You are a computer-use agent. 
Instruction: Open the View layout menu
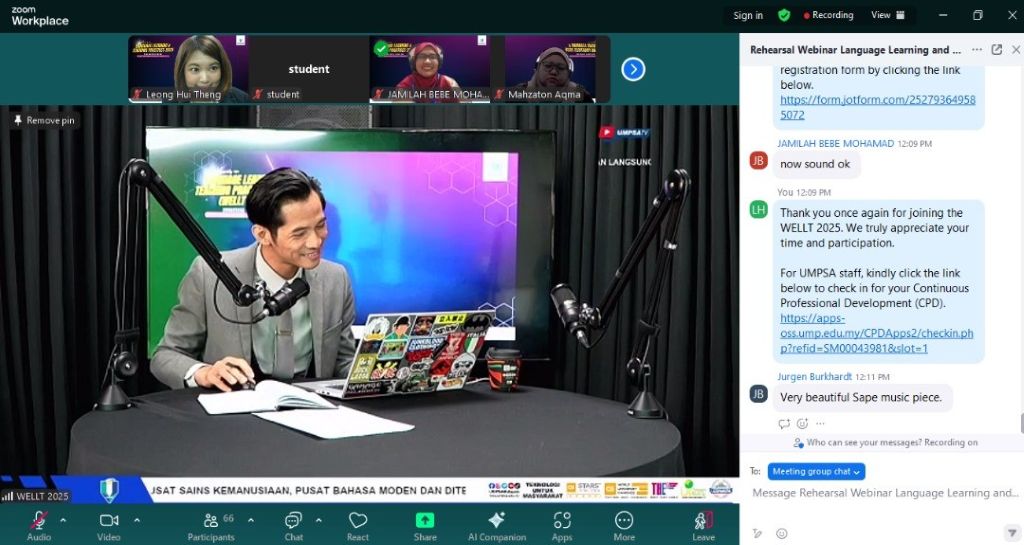pos(887,15)
